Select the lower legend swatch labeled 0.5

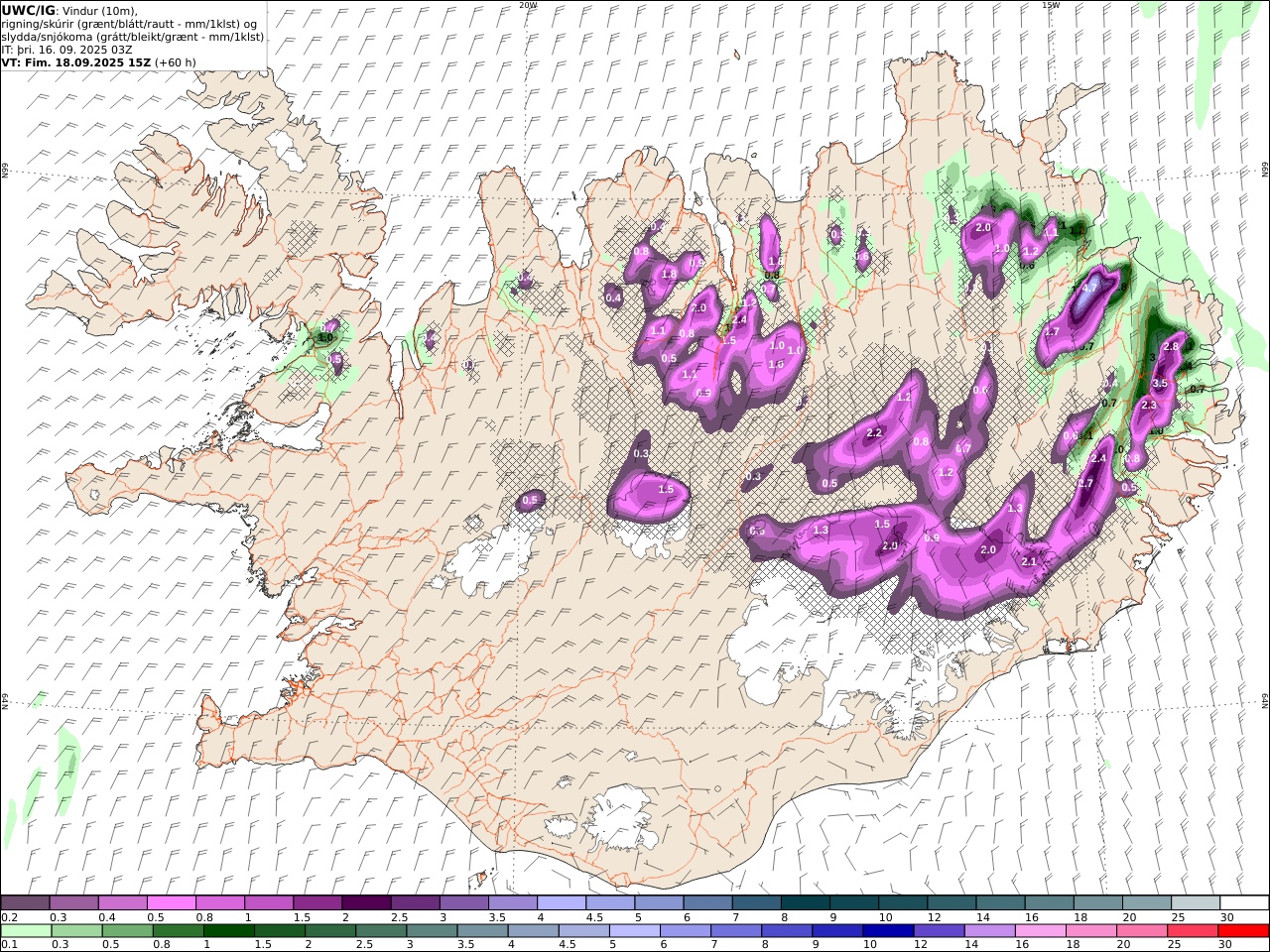pyautogui.click(x=127, y=930)
